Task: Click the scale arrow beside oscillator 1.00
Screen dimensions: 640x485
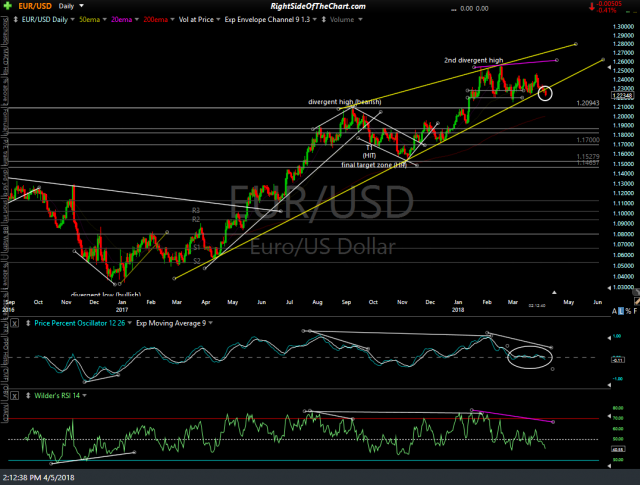Action: point(609,337)
